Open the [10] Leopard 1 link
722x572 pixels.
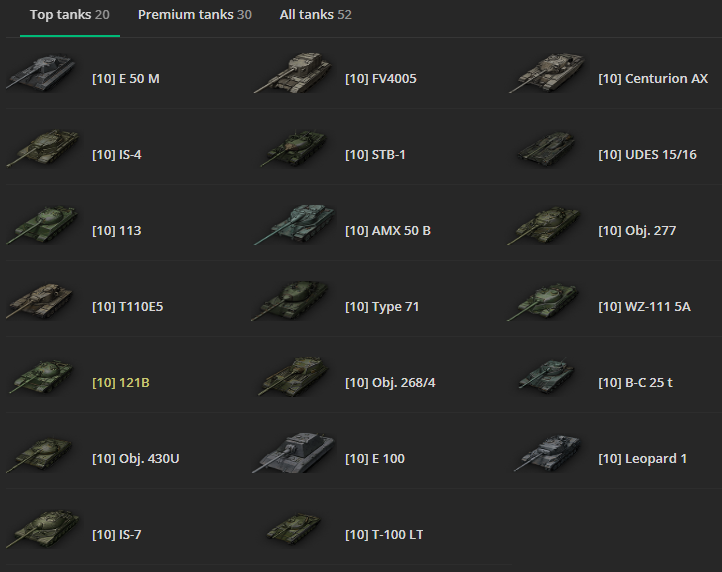click(642, 459)
